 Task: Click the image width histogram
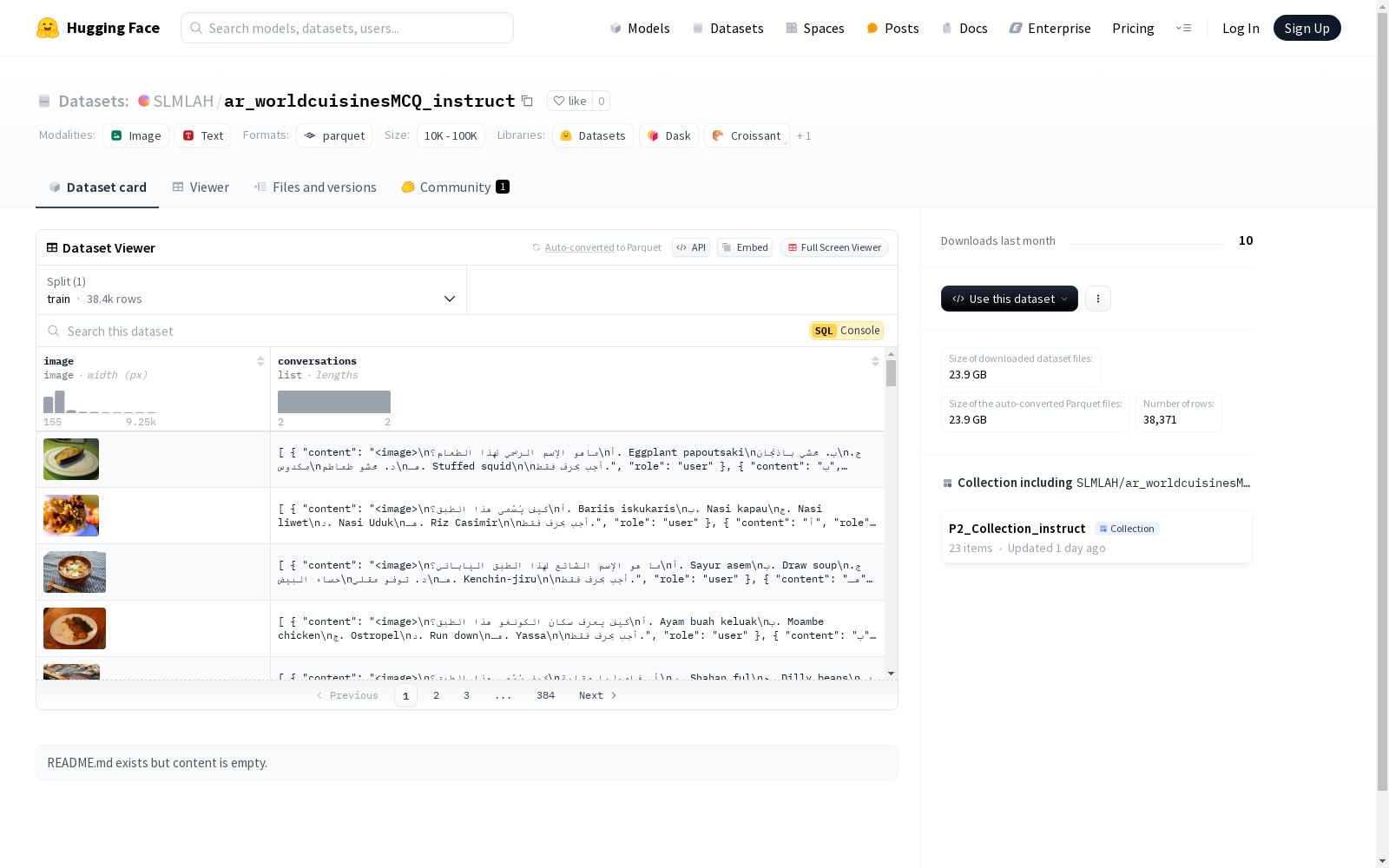coord(100,402)
